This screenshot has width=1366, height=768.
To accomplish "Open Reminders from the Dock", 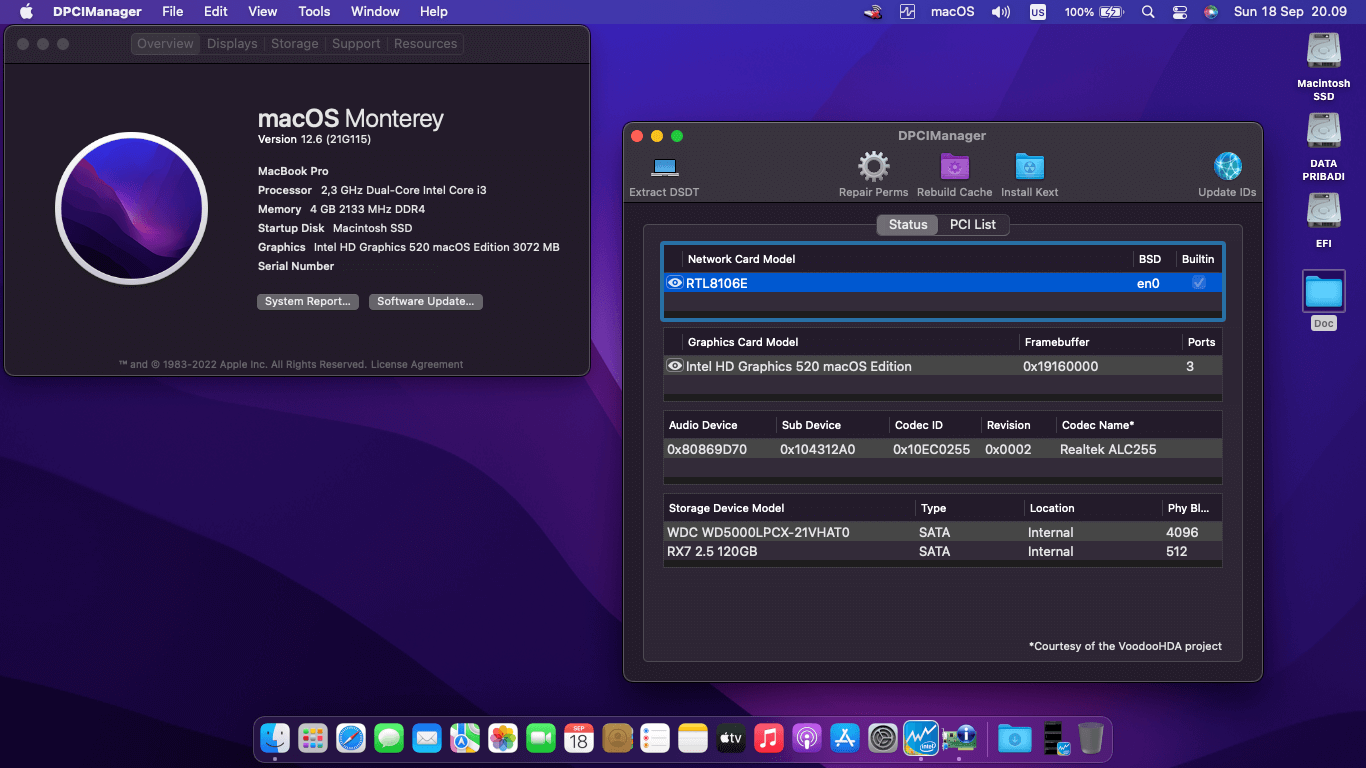I will pyautogui.click(x=655, y=738).
